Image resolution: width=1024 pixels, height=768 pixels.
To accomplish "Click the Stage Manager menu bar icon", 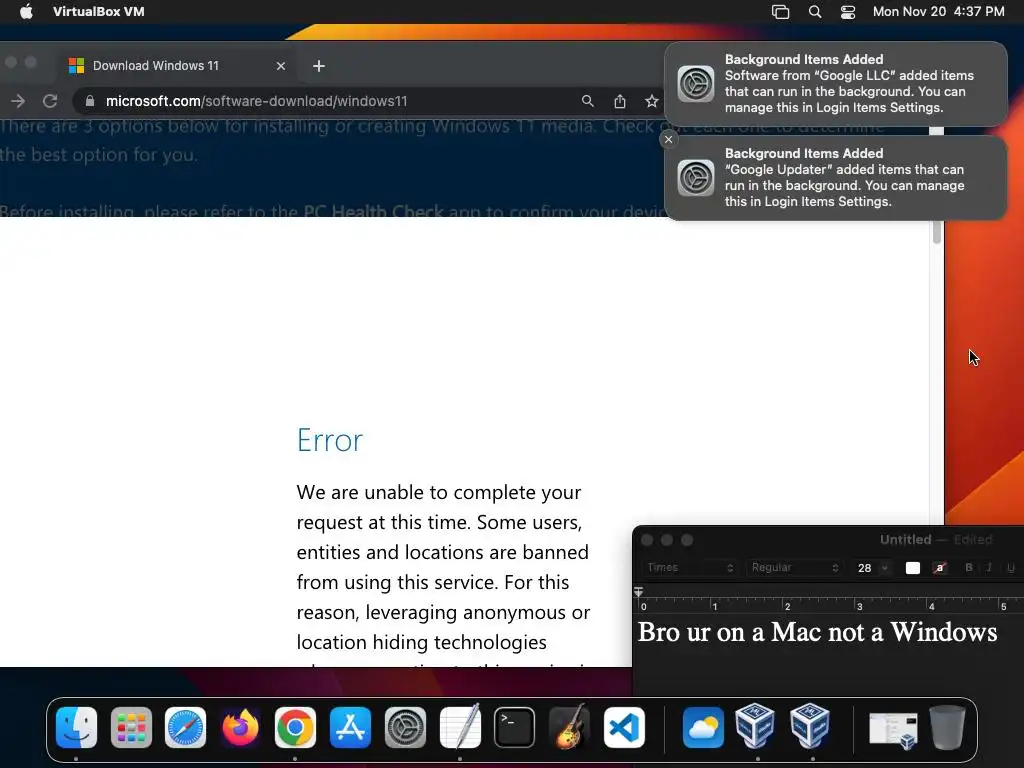I will pos(780,12).
